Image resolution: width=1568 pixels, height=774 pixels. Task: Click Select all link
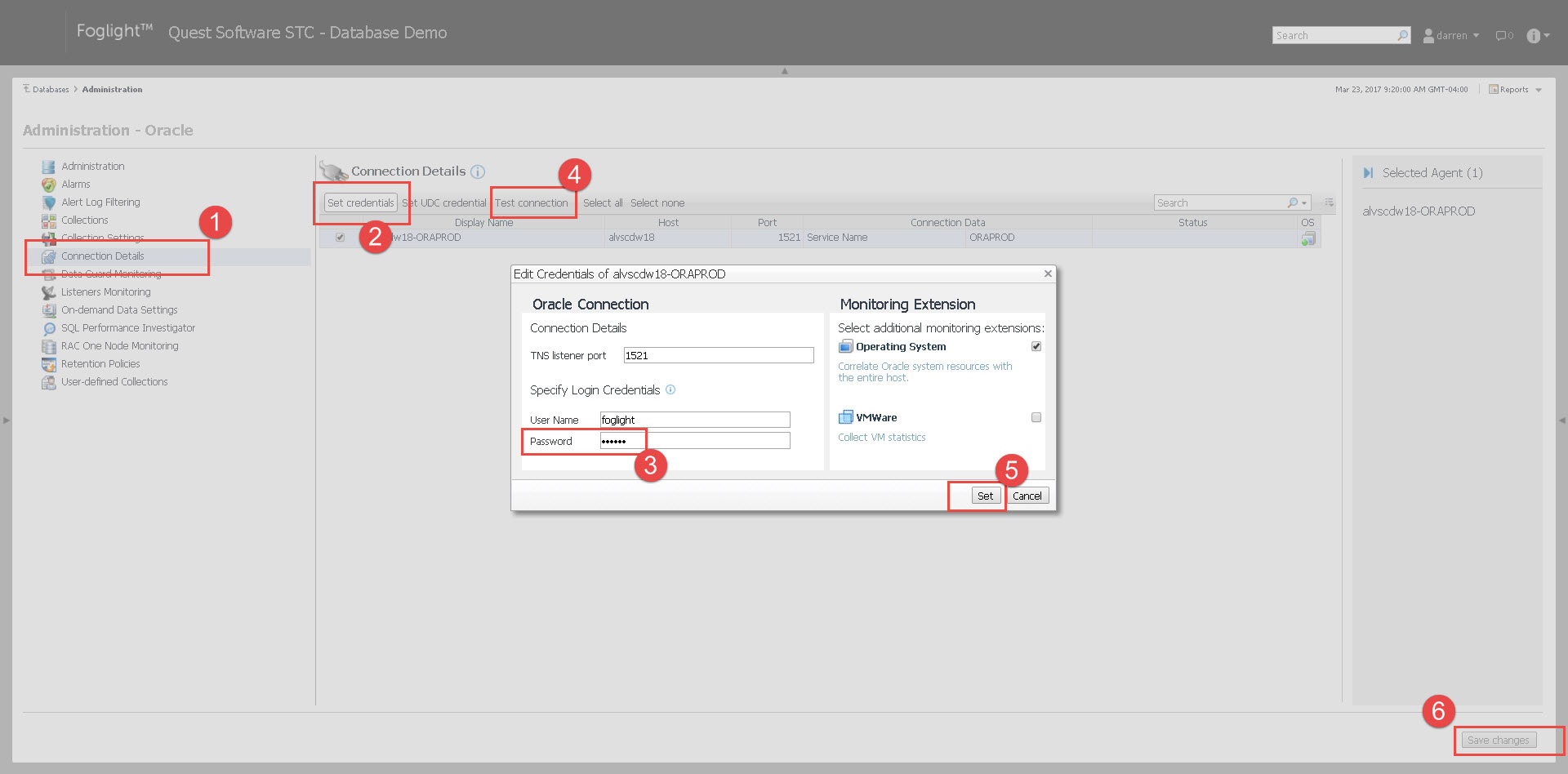pyautogui.click(x=603, y=203)
